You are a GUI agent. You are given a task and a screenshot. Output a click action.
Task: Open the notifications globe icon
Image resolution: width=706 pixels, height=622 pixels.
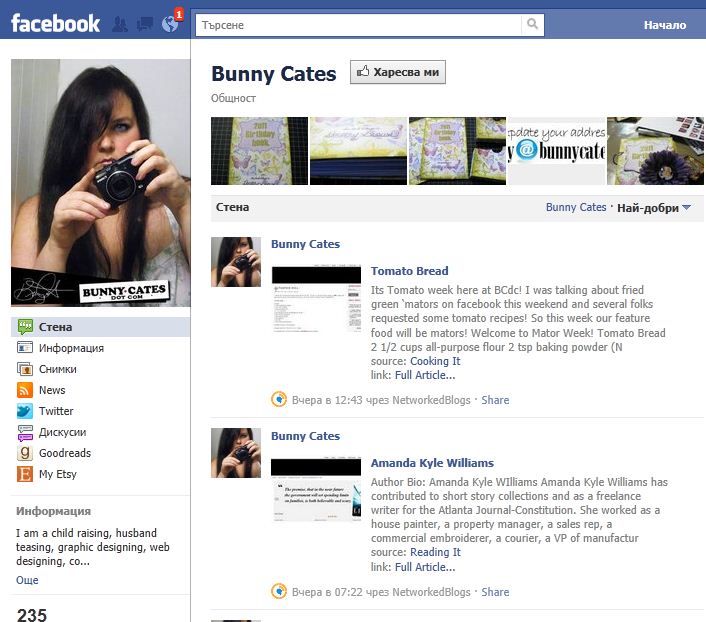click(x=170, y=24)
